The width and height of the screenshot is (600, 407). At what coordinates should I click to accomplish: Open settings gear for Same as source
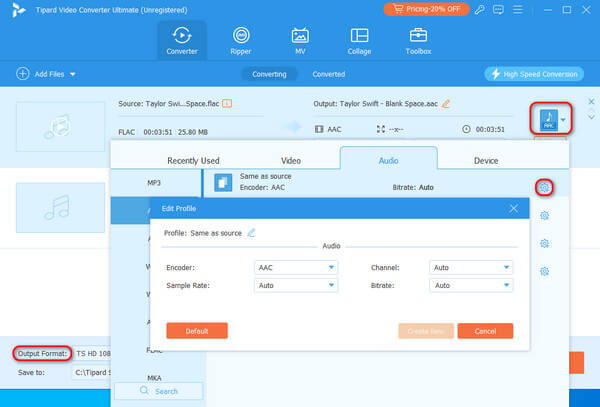544,187
